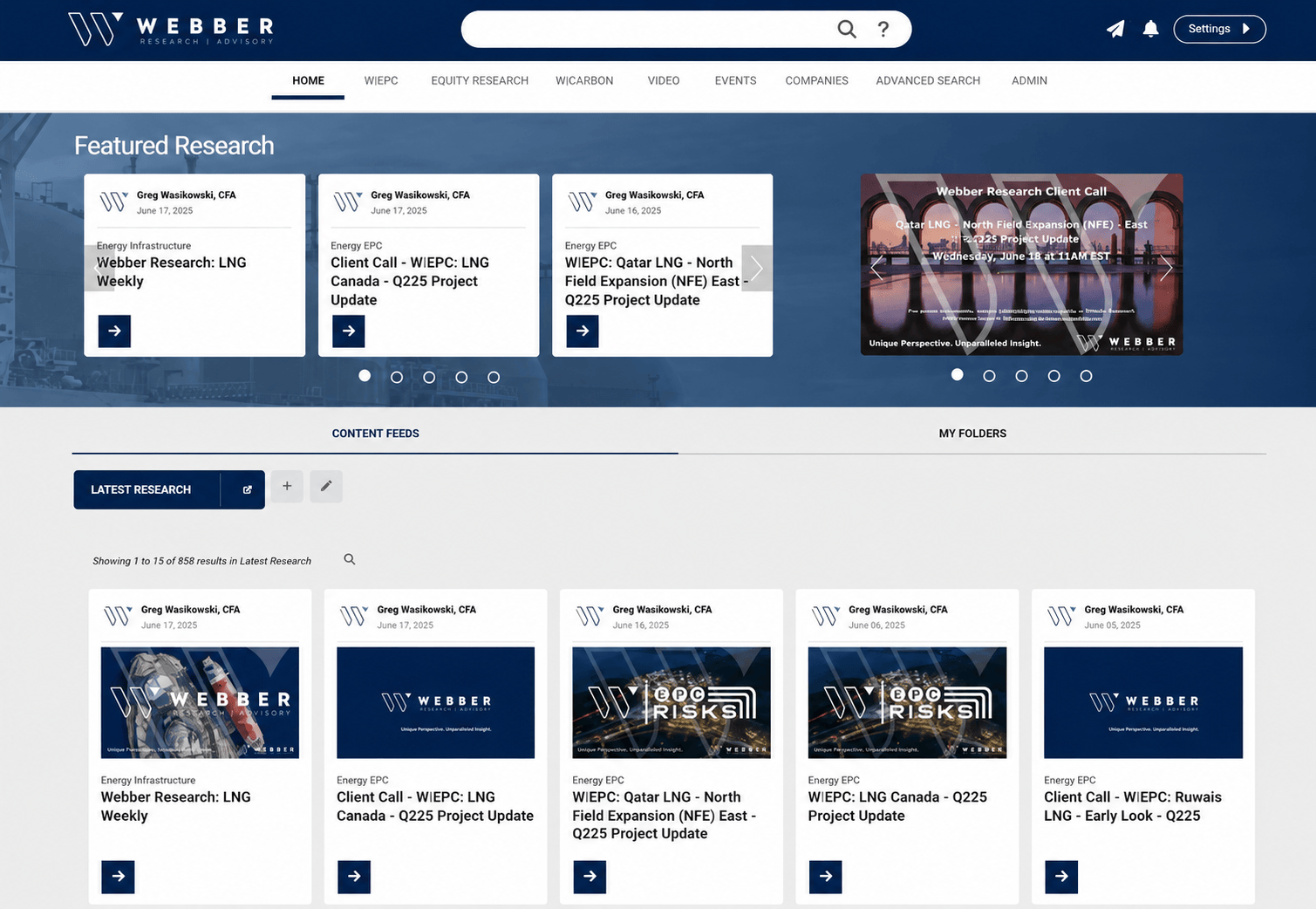Click 'Webber Research: LNG Weekly' result title
This screenshot has width=1316, height=909.
tap(176, 807)
